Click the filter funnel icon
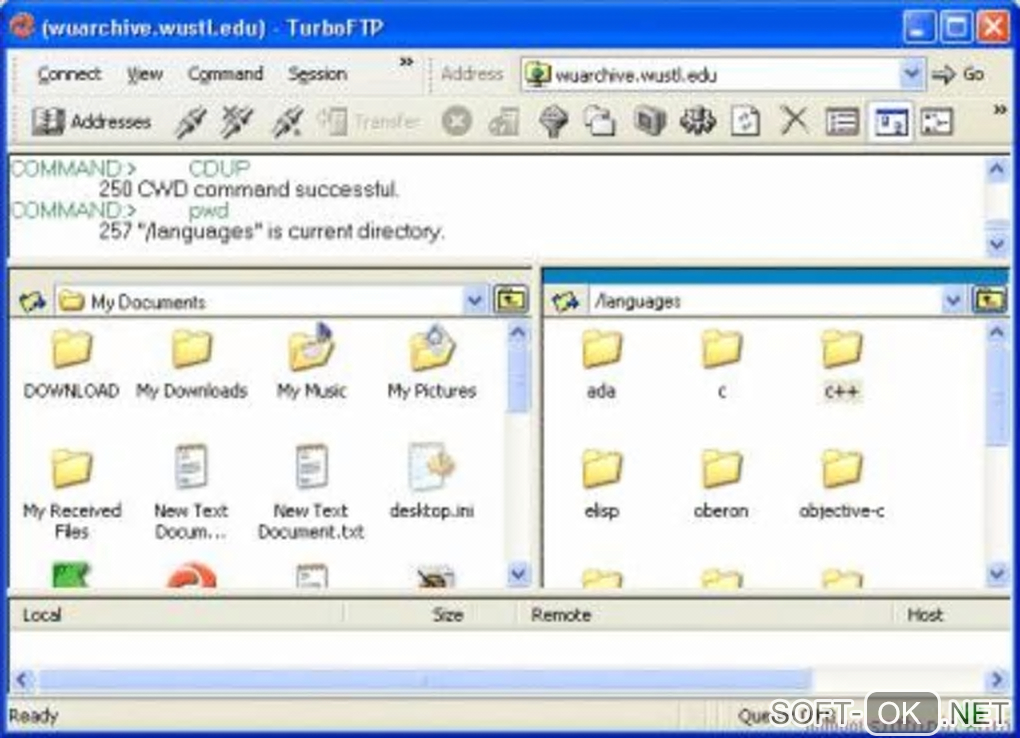 (x=554, y=122)
